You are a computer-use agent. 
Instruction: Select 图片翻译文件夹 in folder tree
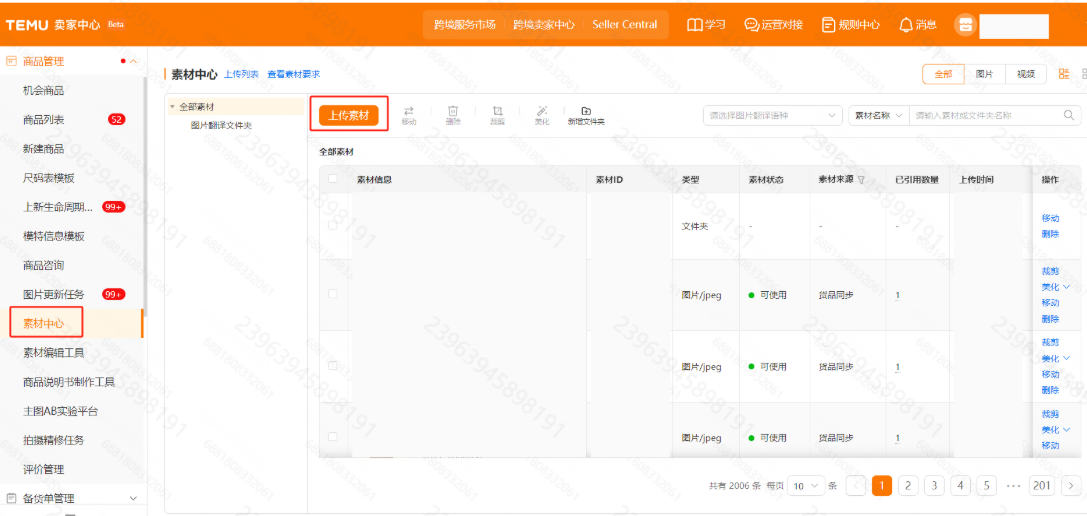[221, 126]
